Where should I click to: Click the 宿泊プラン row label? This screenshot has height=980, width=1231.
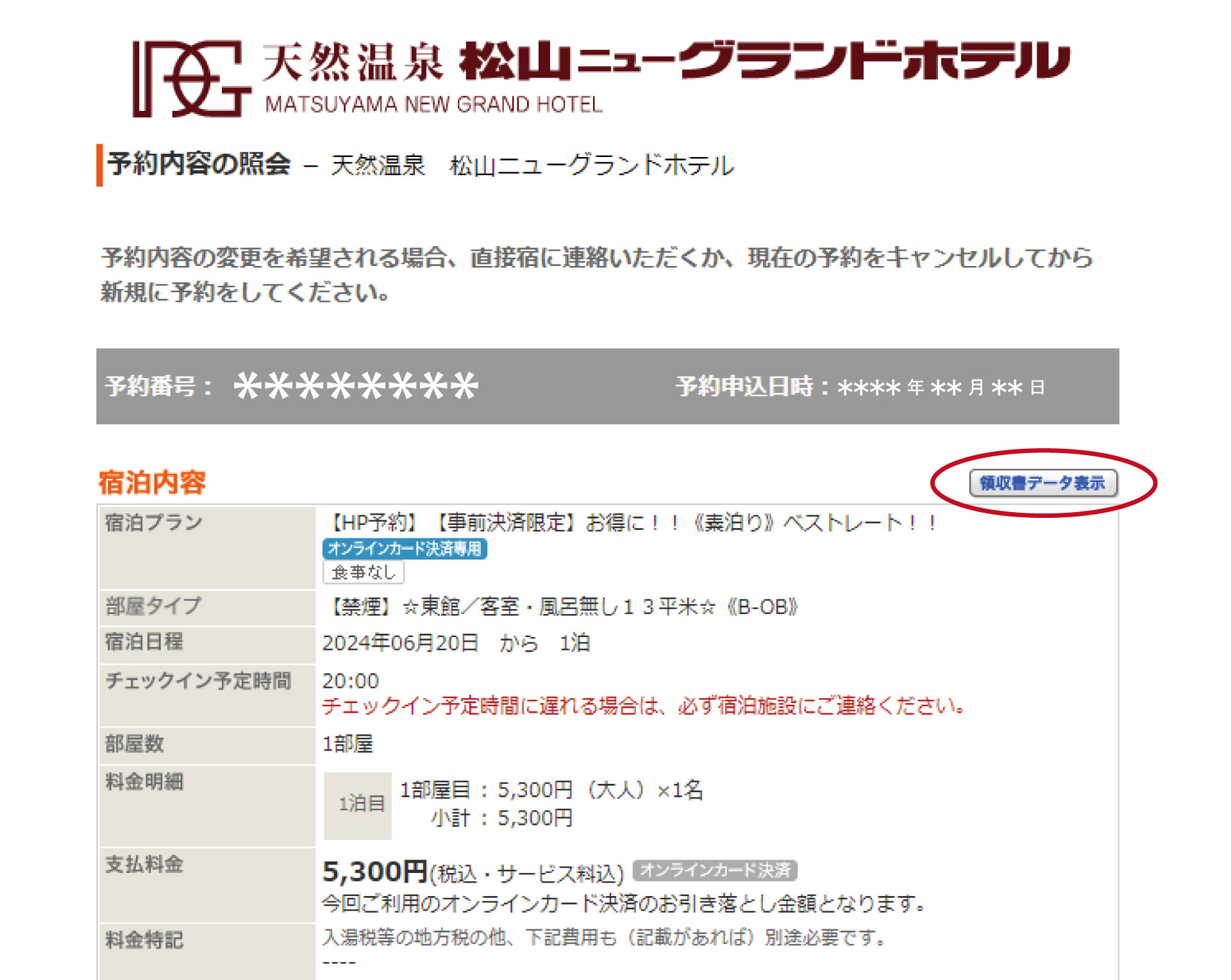pyautogui.click(x=154, y=522)
